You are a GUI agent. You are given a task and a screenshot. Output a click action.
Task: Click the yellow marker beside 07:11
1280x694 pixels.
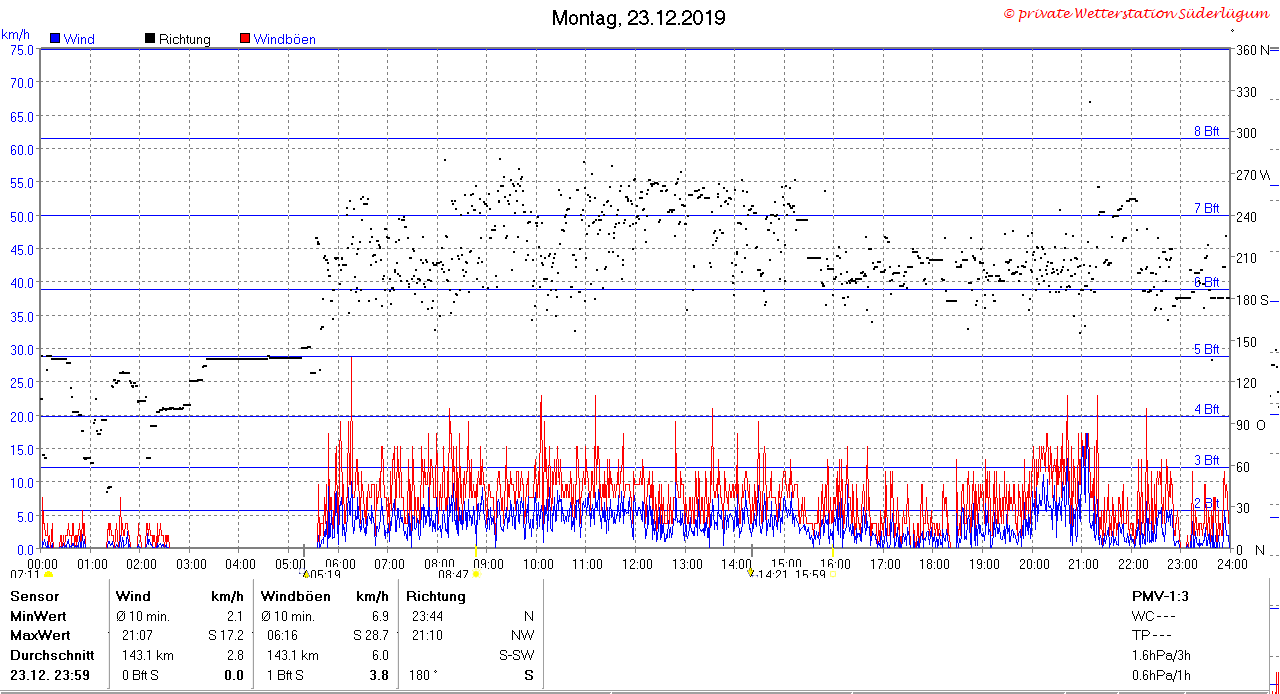(x=48, y=574)
